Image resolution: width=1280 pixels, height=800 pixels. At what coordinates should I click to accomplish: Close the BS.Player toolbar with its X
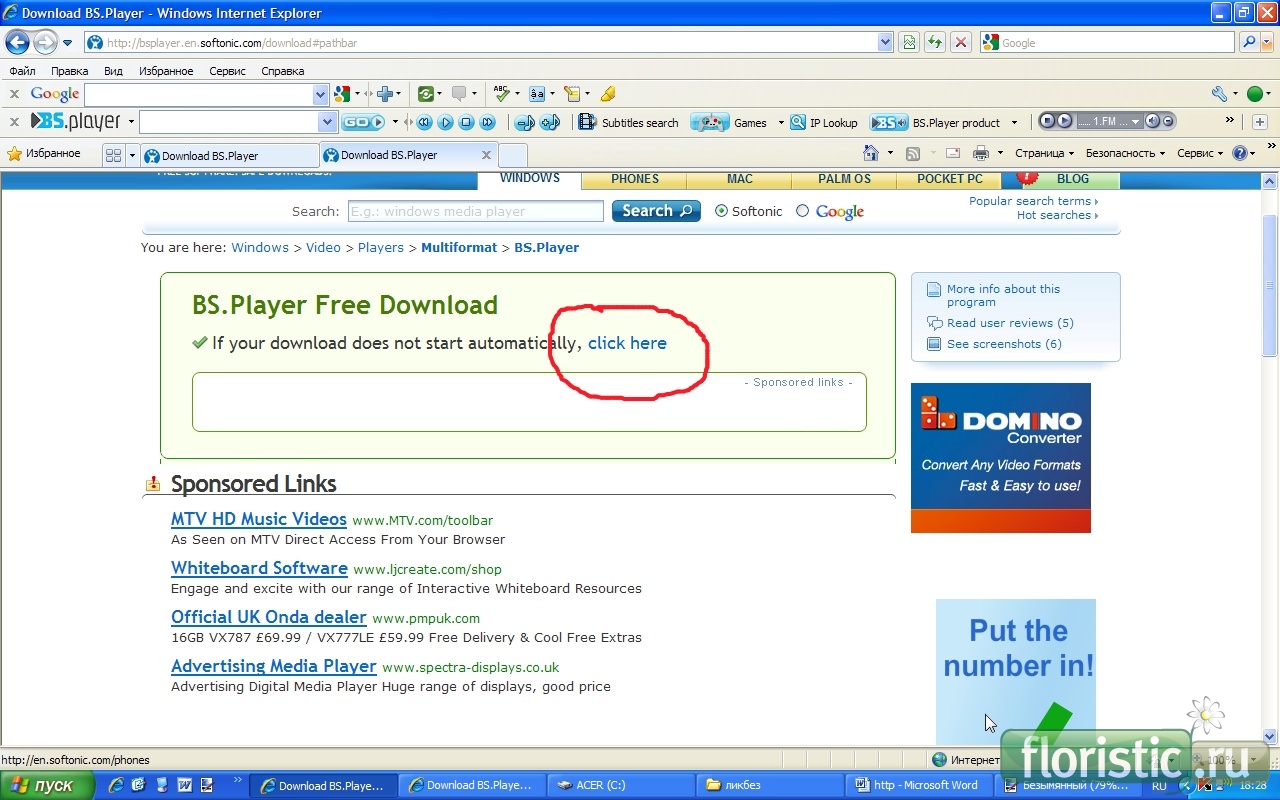pos(14,122)
